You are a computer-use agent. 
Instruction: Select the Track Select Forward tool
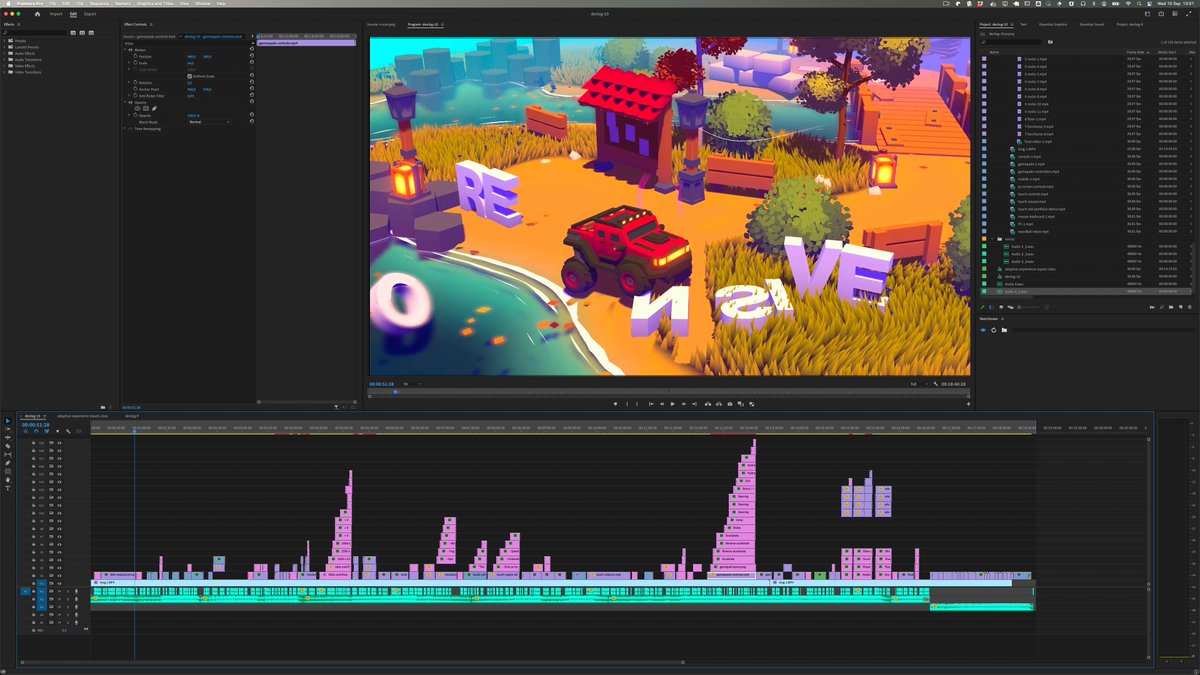[8, 429]
